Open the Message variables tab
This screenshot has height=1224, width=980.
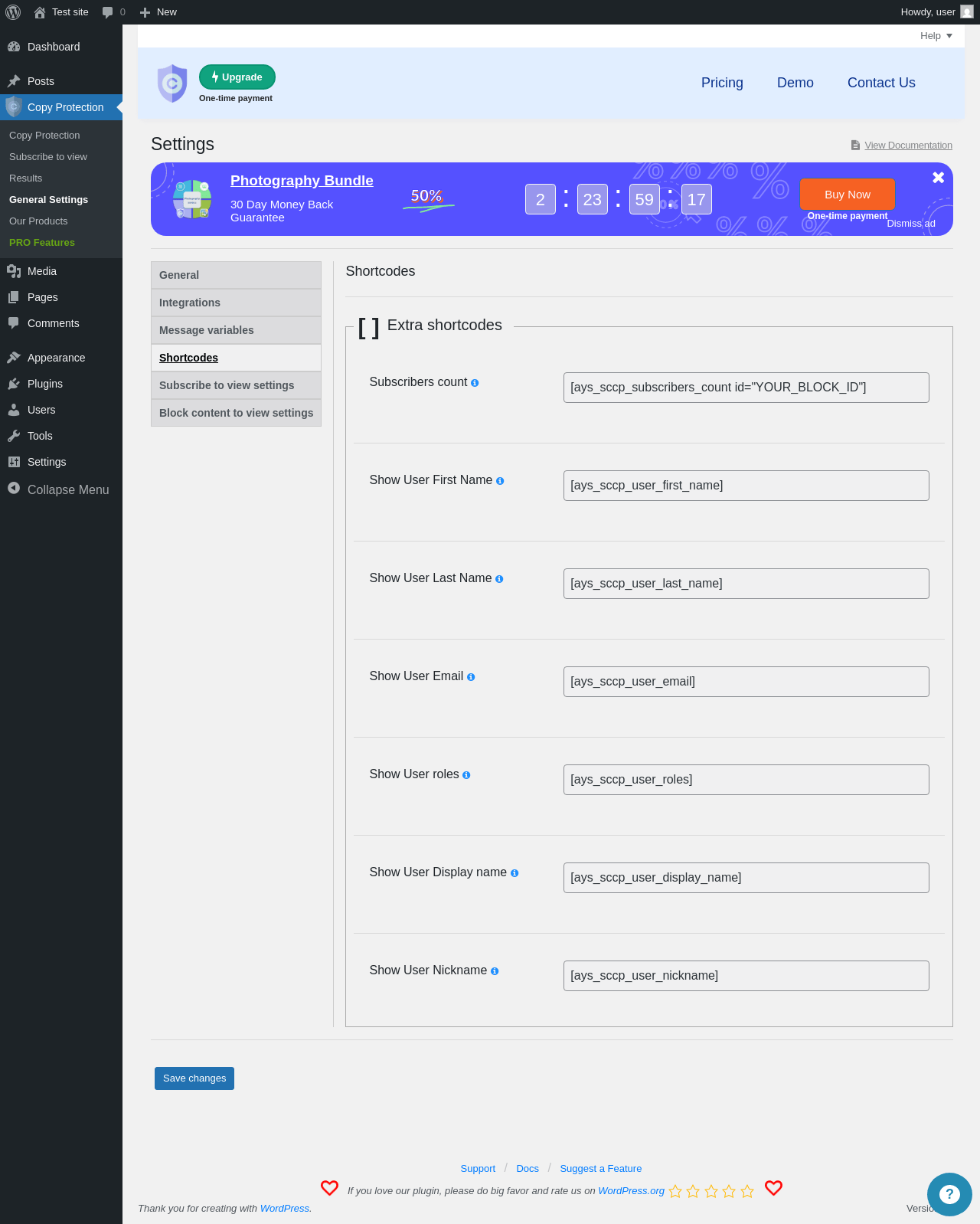point(236,330)
